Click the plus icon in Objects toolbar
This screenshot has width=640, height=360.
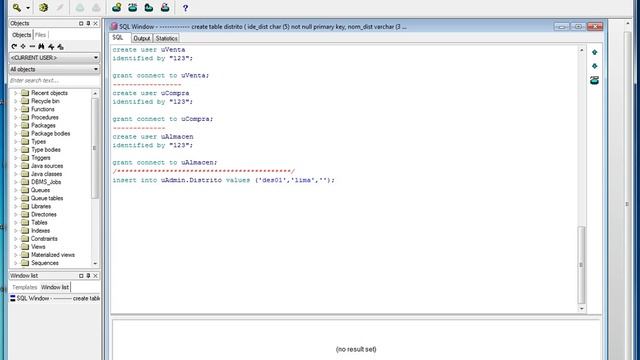(23, 47)
